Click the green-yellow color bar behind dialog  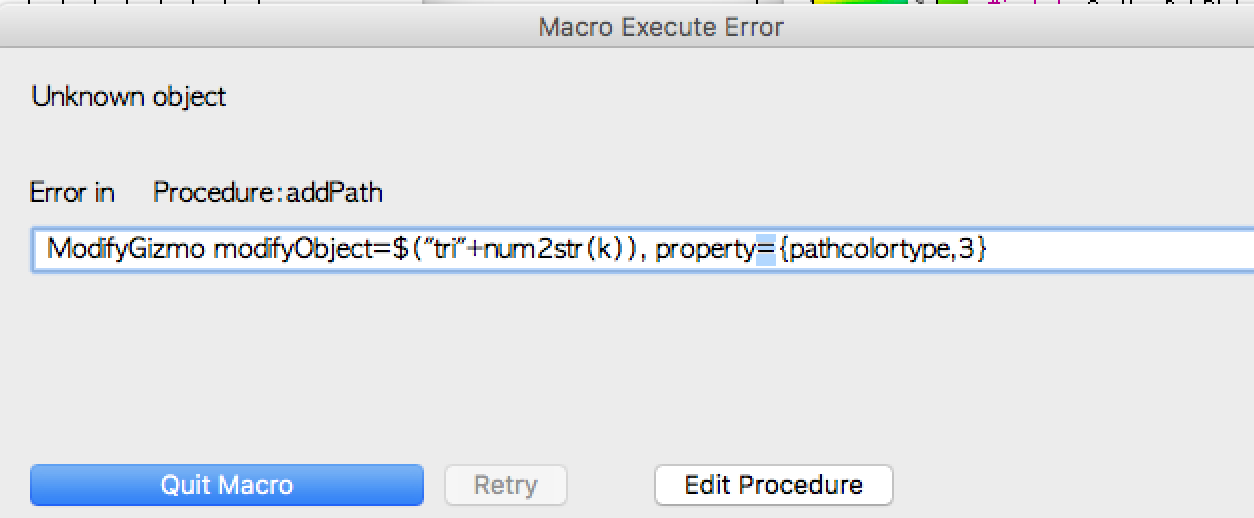coord(859,3)
